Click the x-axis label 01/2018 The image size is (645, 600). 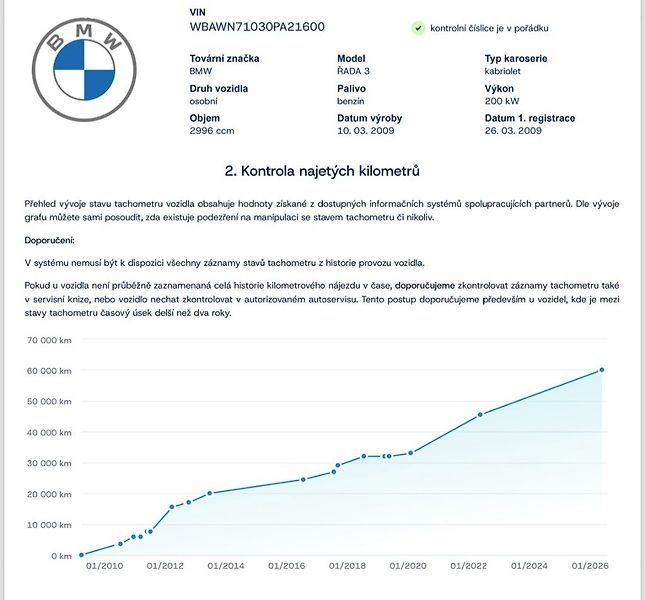click(347, 566)
